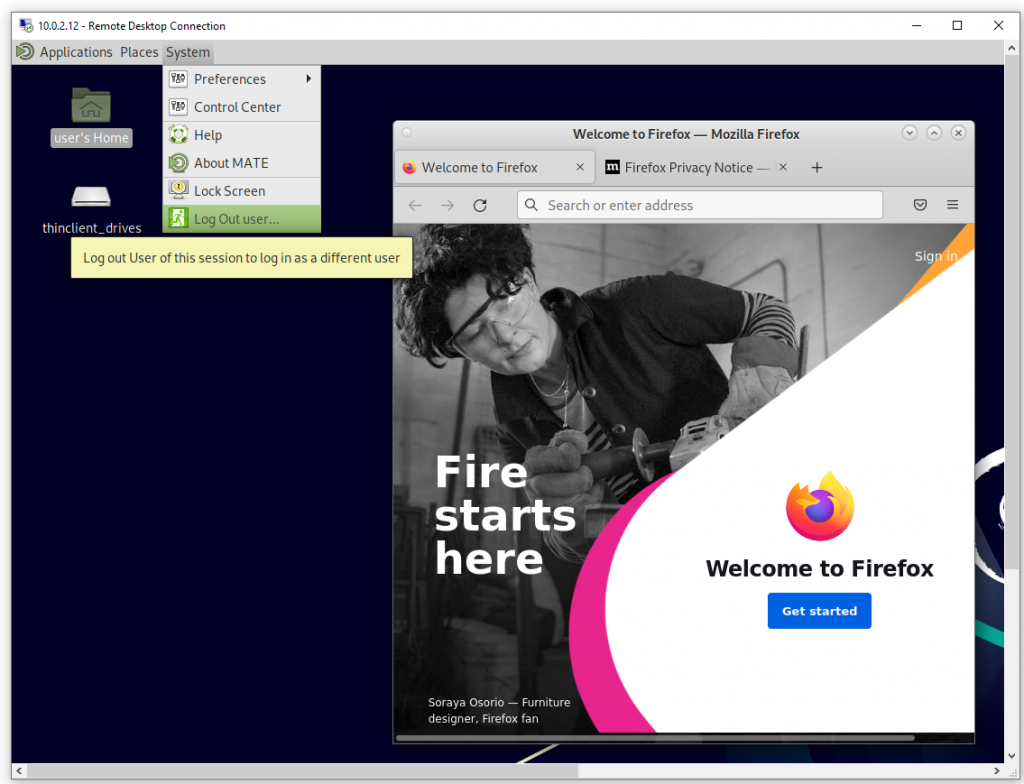Reload the current page
This screenshot has height=784, width=1024.
(x=480, y=206)
